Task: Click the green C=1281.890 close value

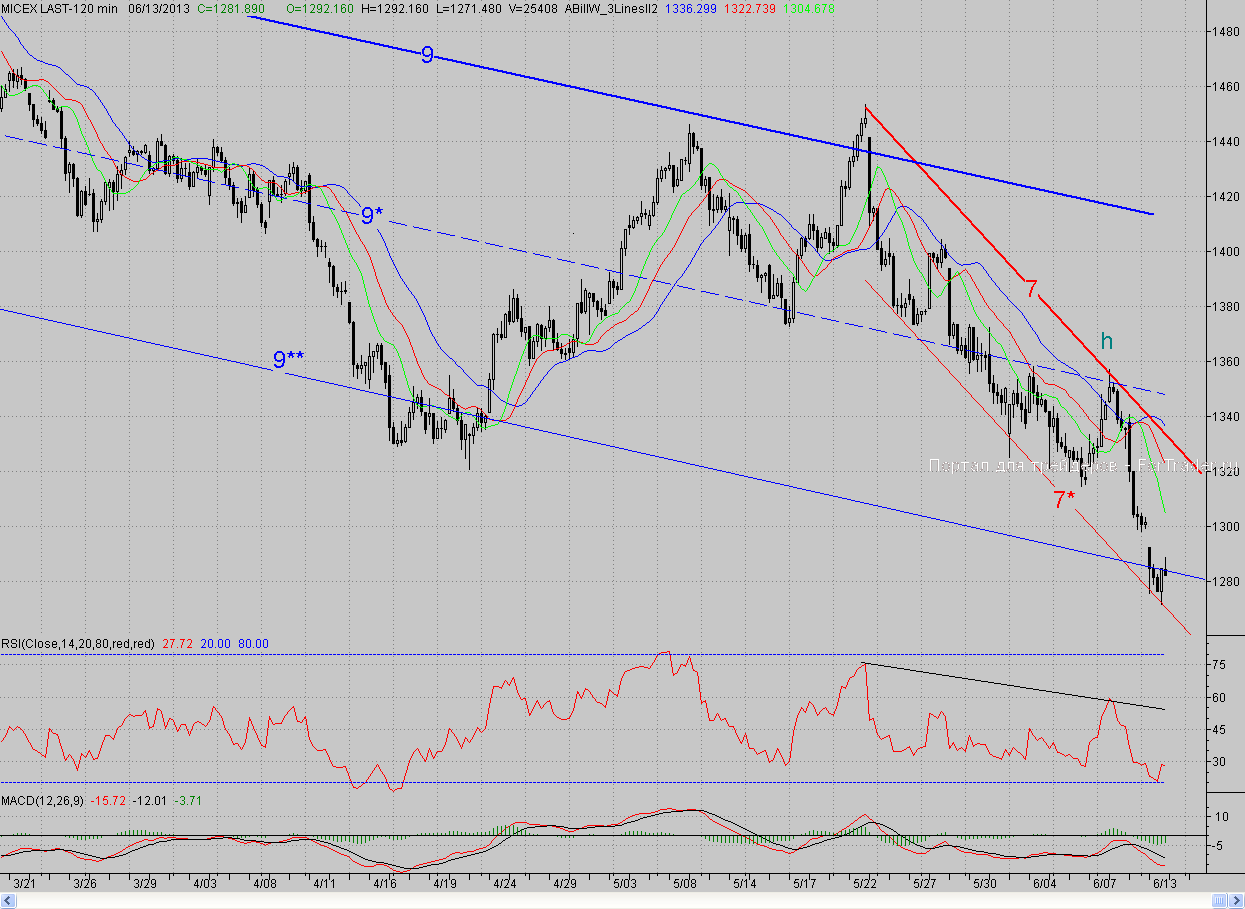Action: [x=230, y=9]
